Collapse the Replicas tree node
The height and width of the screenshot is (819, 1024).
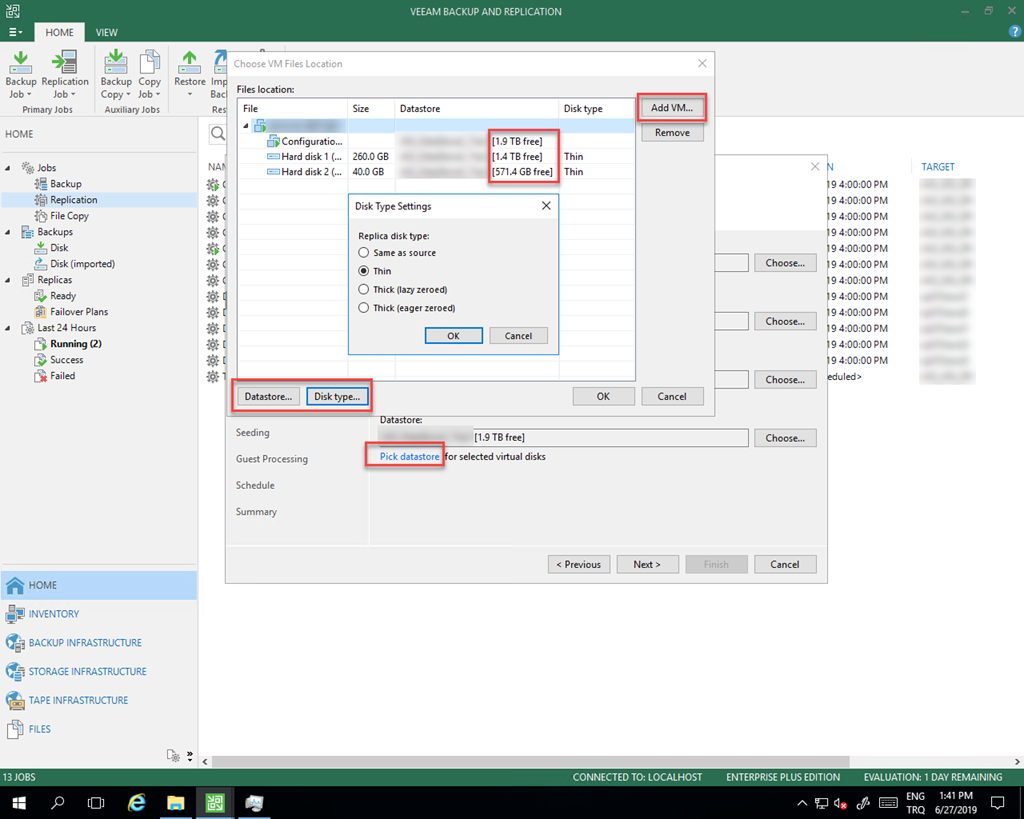pyautogui.click(x=8, y=280)
